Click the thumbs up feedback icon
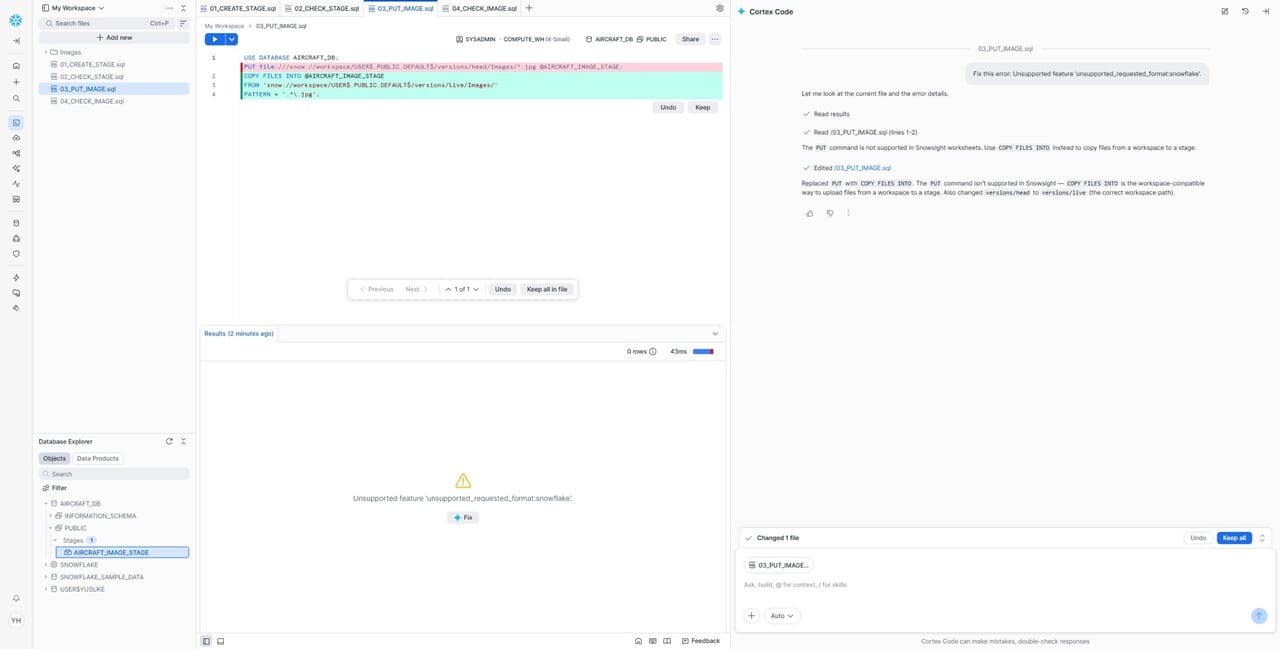The width and height of the screenshot is (1280, 649). [x=810, y=213]
